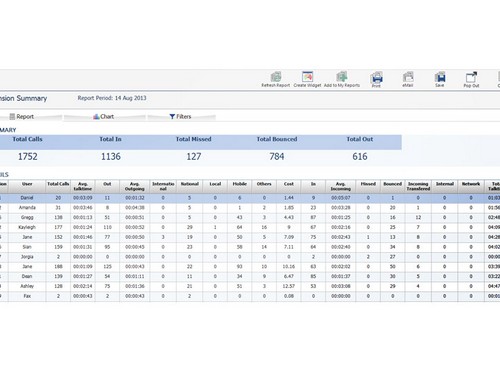Click the Total Bounced summary value 784

[277, 156]
